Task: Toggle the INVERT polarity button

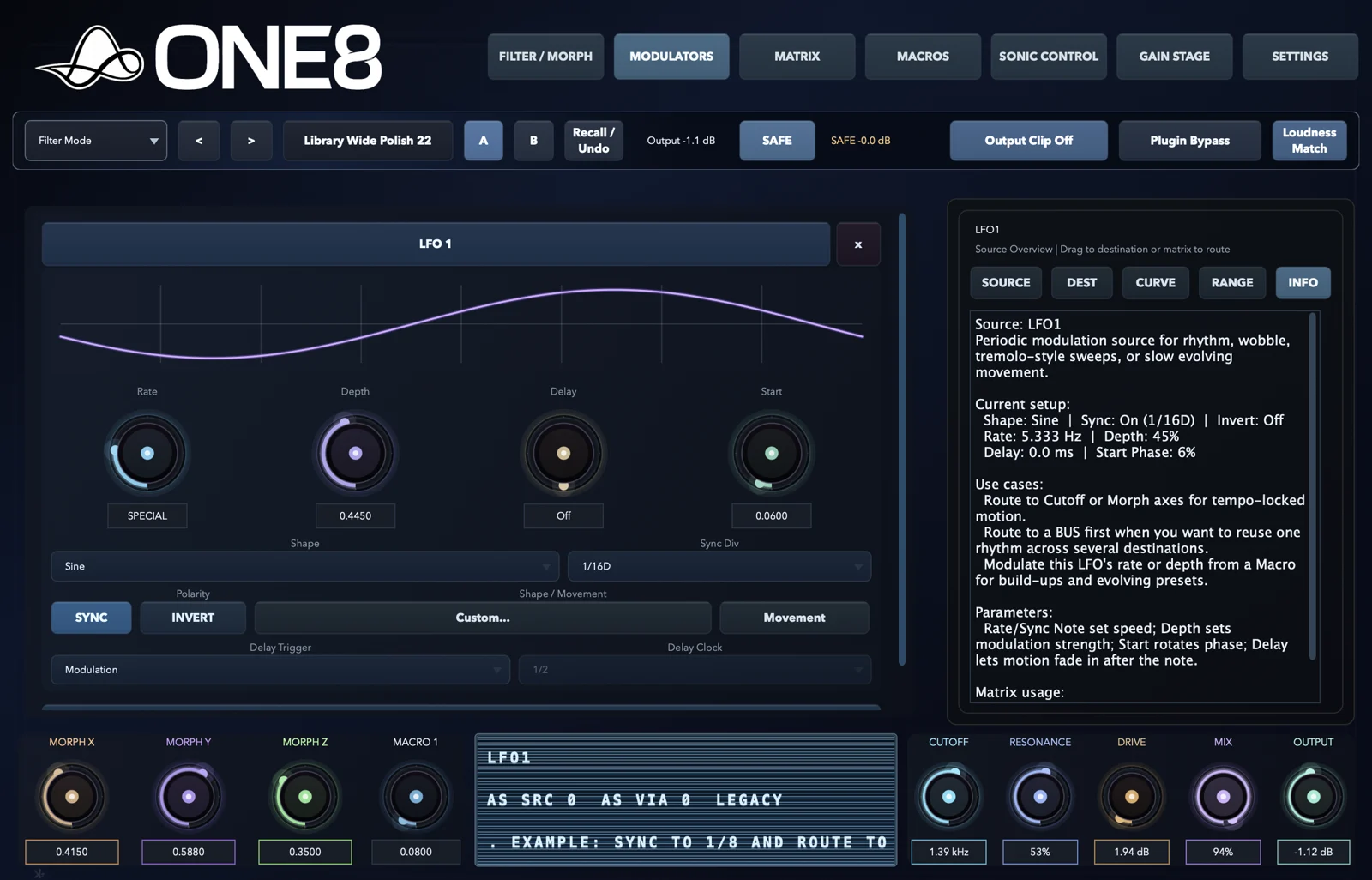Action: [x=193, y=618]
